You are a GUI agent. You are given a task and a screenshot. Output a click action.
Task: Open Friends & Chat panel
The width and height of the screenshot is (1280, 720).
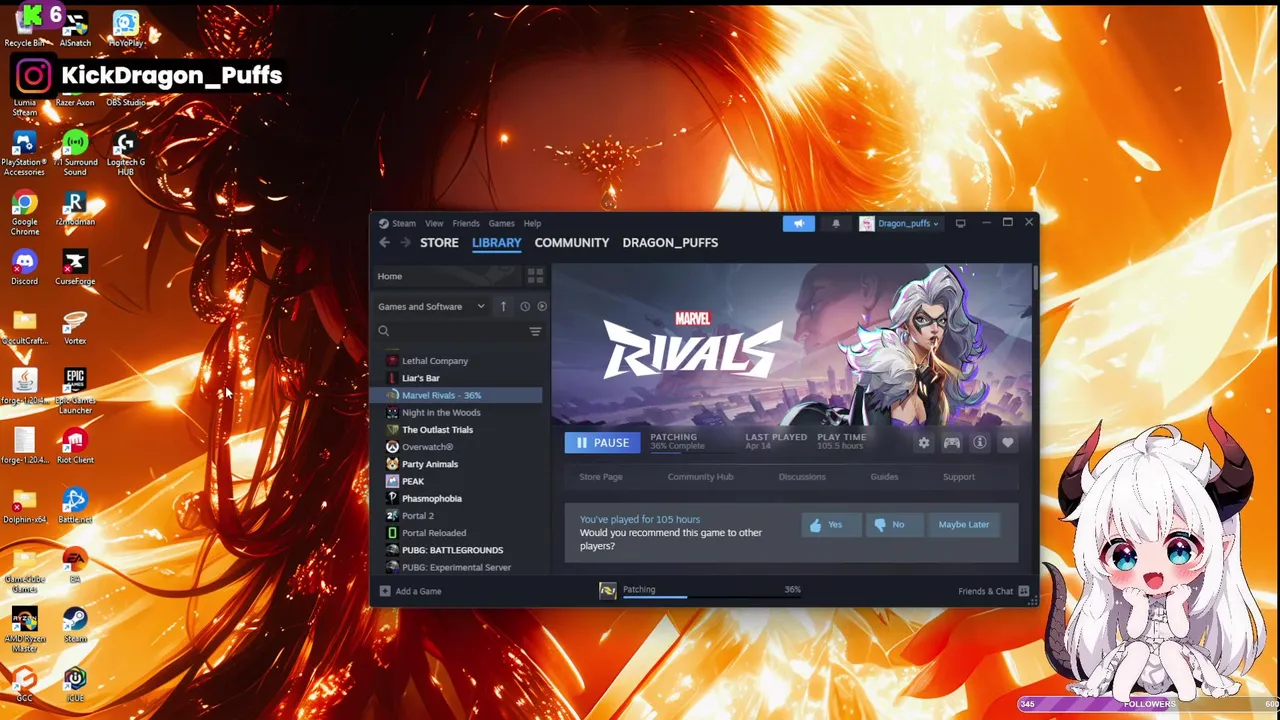(x=994, y=591)
